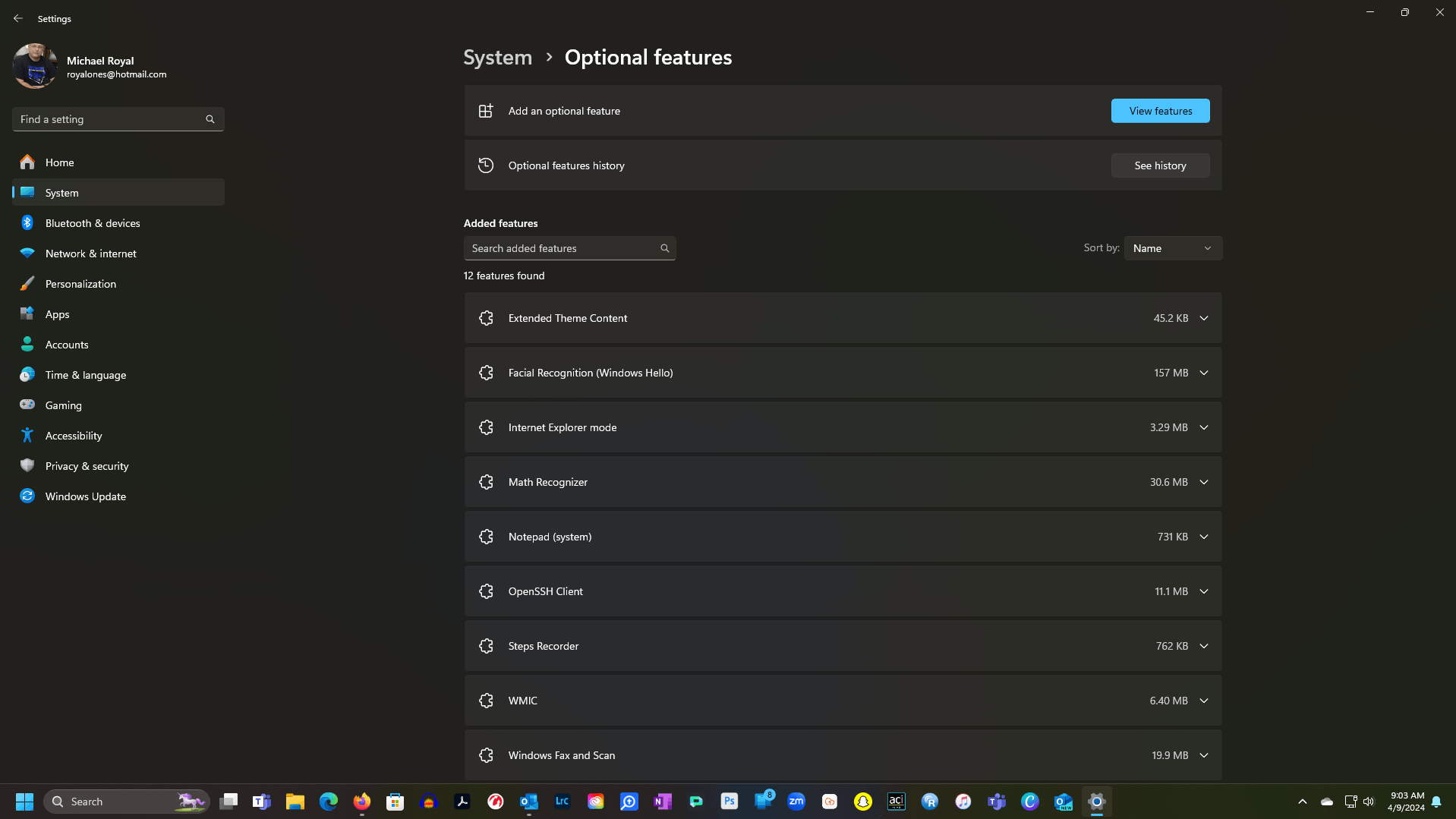The height and width of the screenshot is (819, 1456).
Task: Expand the WMIC feature details
Action: (x=1204, y=701)
